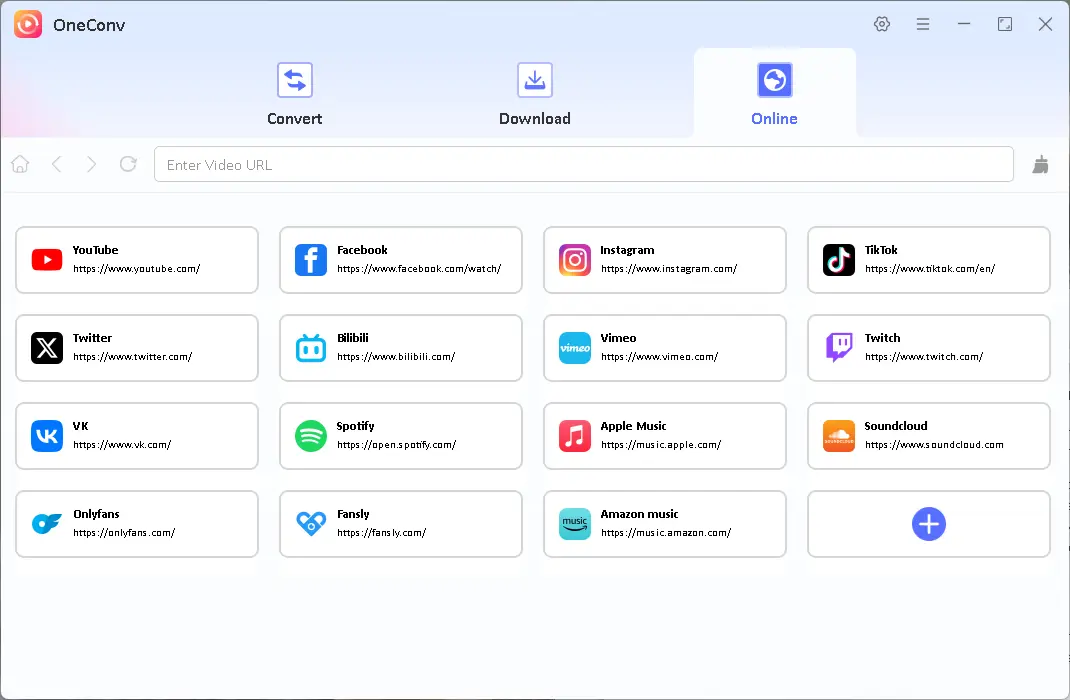Click the Enter Video URL field
This screenshot has width=1070, height=700.
583,165
